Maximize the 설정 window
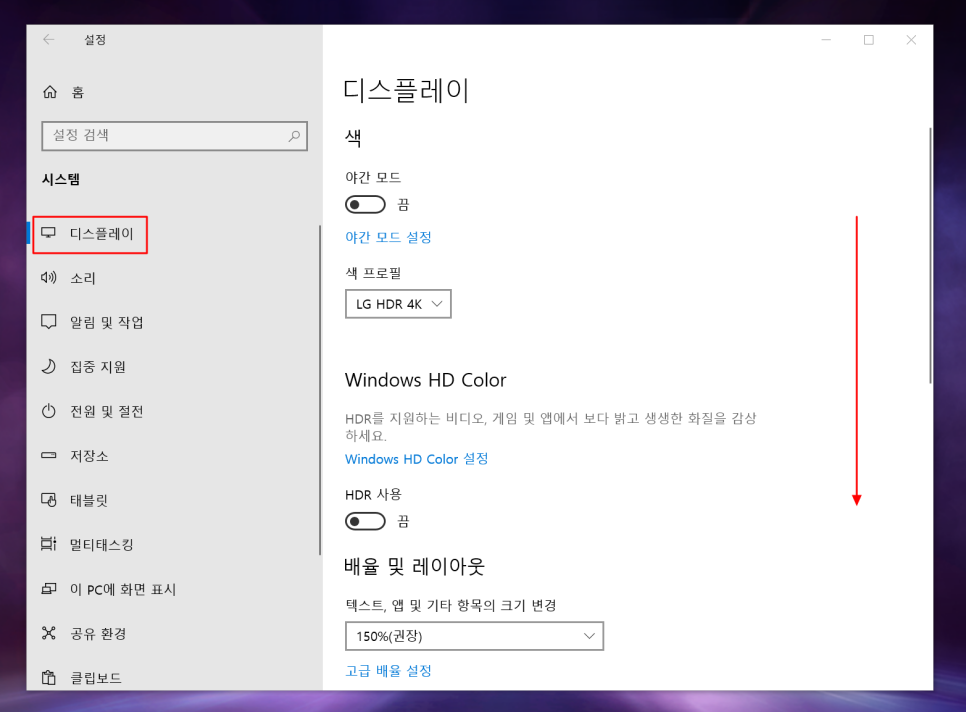 [869, 39]
